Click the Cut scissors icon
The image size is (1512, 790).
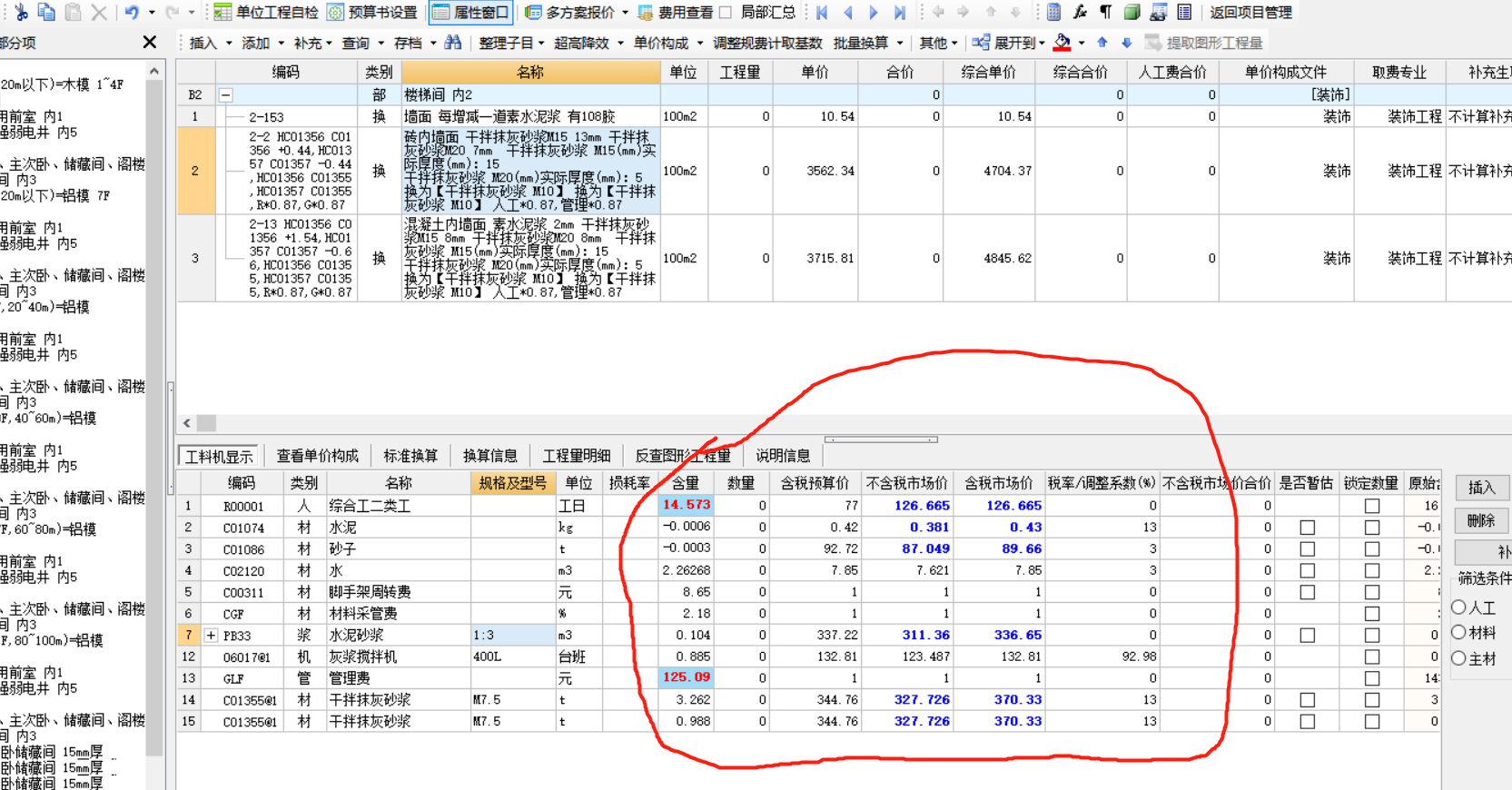point(21,12)
